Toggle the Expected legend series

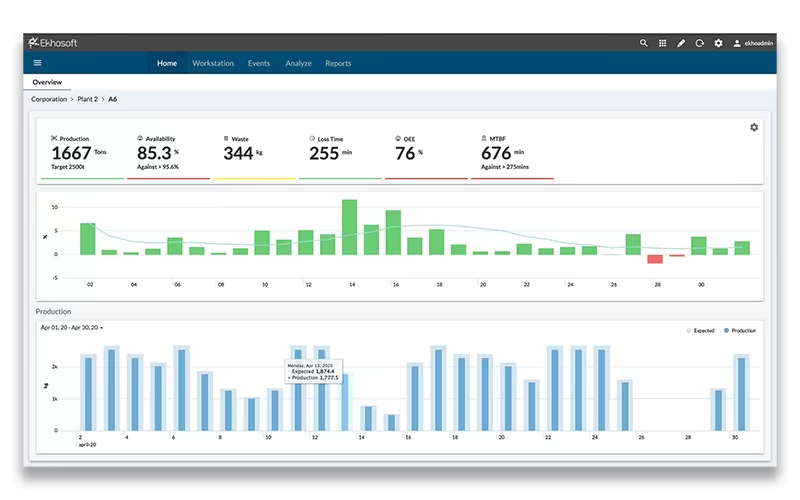[700, 331]
